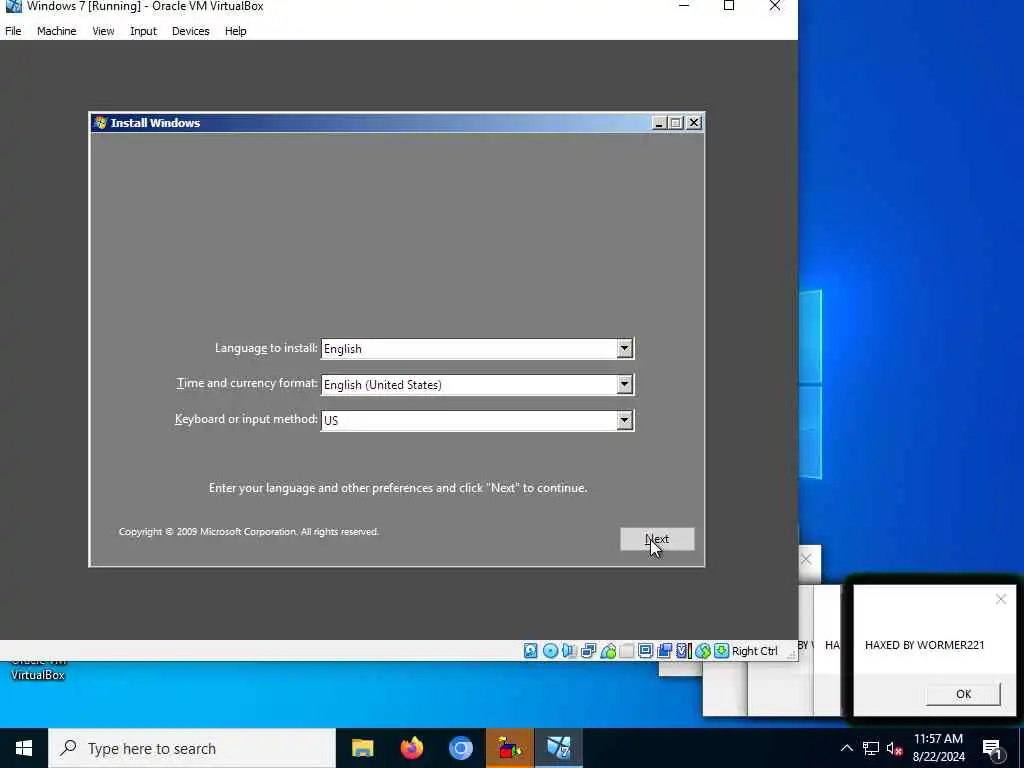Expand Keyboard or input method dropdown
The width and height of the screenshot is (1024, 768).
click(624, 420)
